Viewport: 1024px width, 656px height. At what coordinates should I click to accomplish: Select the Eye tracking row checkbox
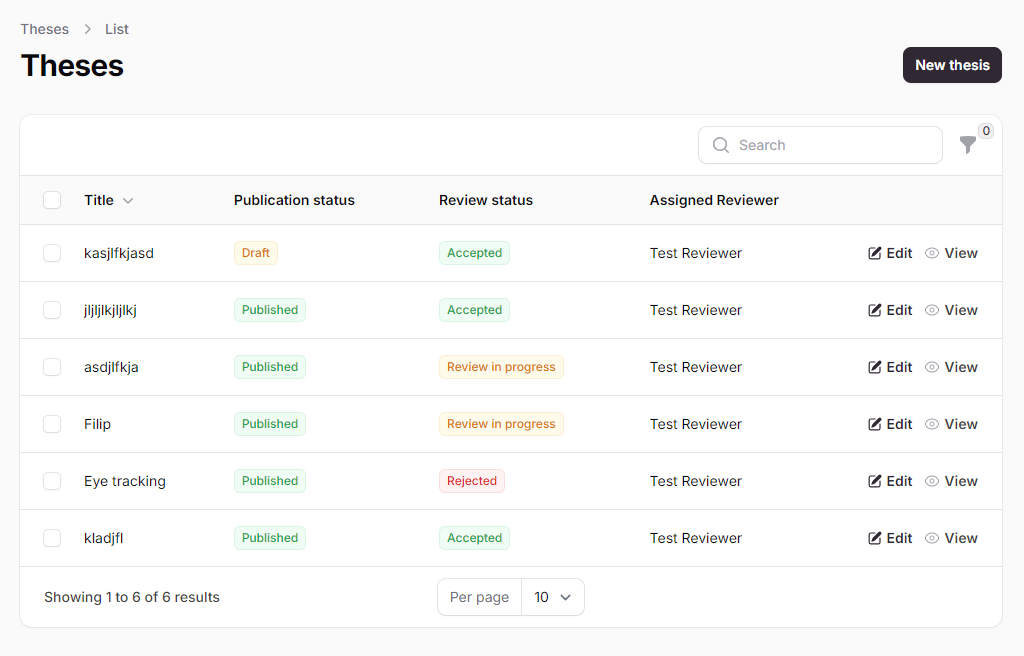pyautogui.click(x=52, y=481)
